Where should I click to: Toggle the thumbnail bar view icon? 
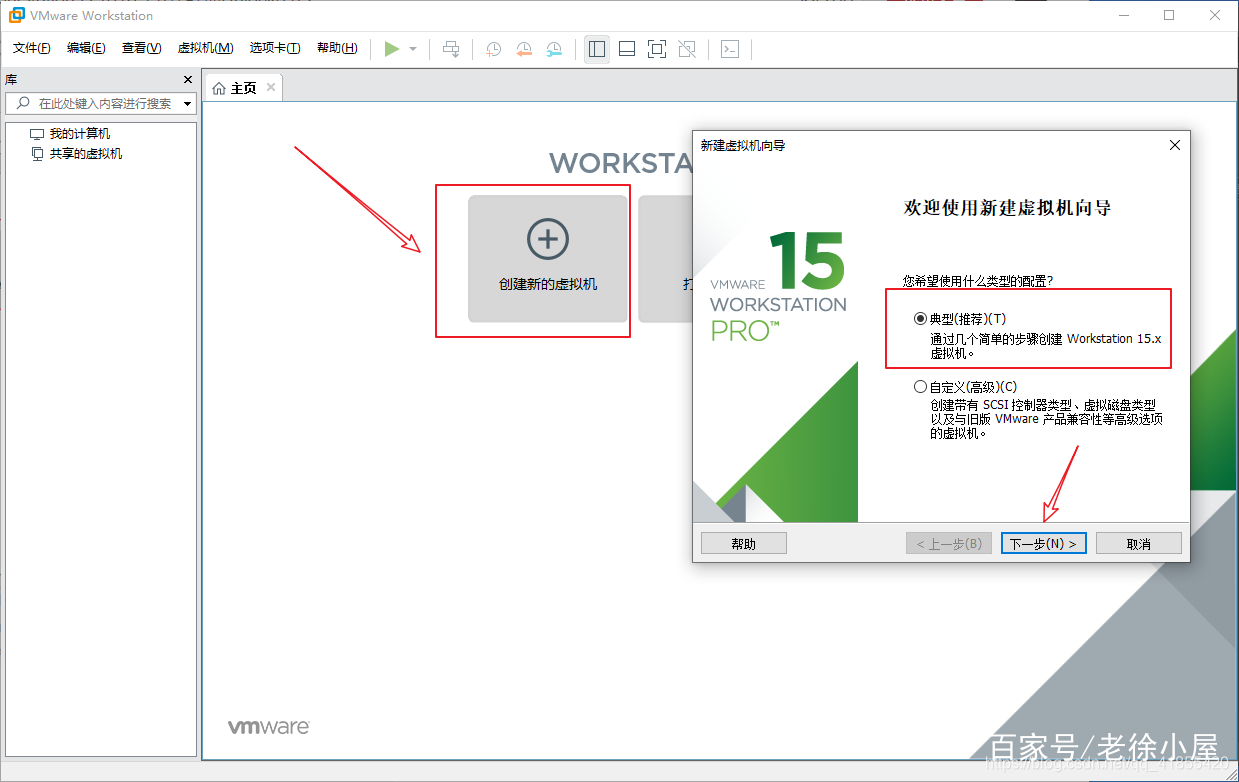coord(627,49)
